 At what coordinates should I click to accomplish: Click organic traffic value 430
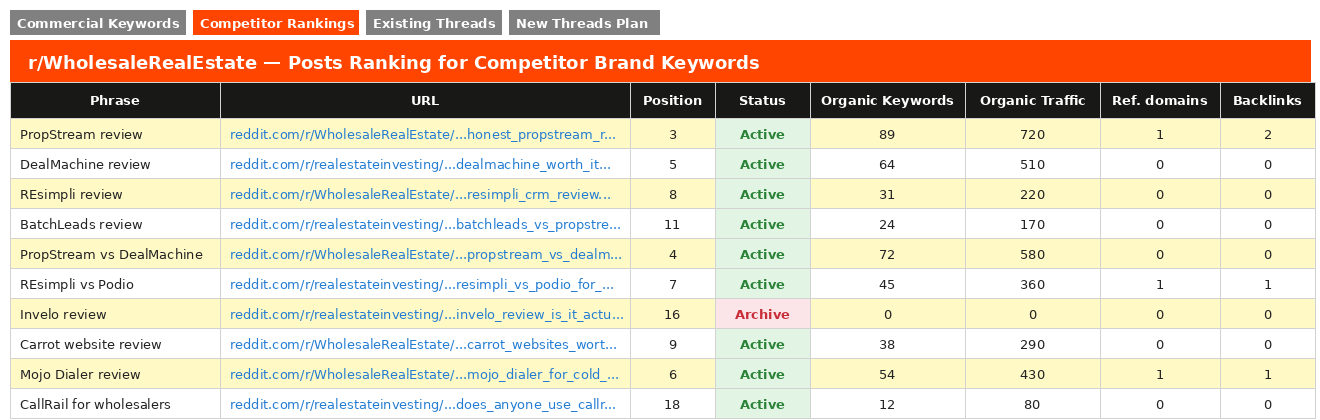tap(1032, 374)
